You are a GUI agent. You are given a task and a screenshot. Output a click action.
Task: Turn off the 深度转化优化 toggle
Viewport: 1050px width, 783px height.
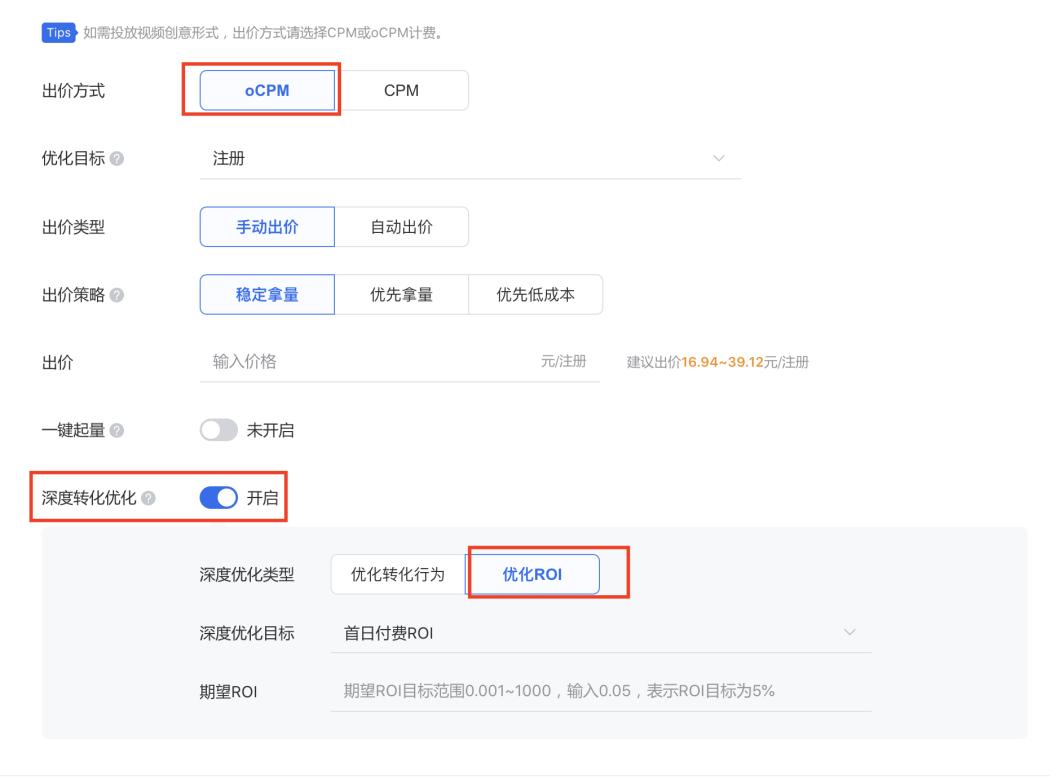218,498
